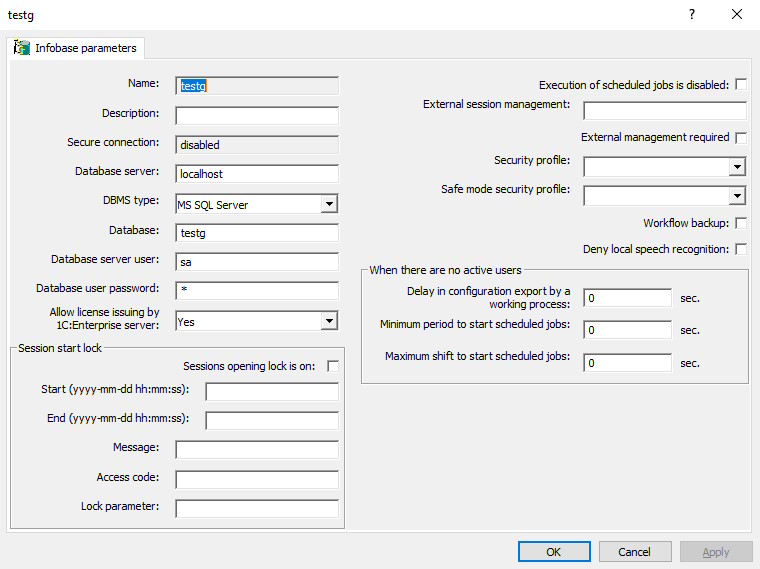Click the session lock Access code field
Screen dimensions: 760x569
pyautogui.click(x=257, y=480)
